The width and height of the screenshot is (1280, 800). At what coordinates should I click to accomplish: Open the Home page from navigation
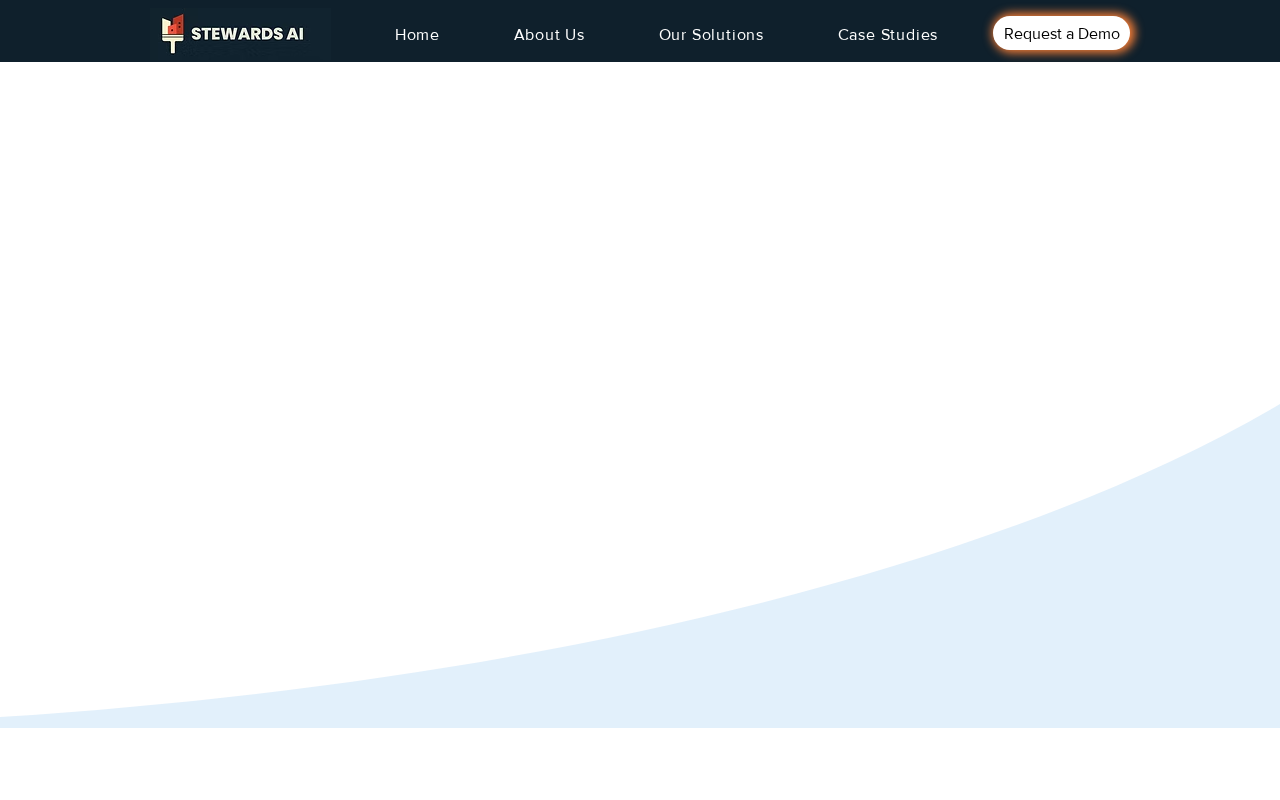(x=417, y=35)
